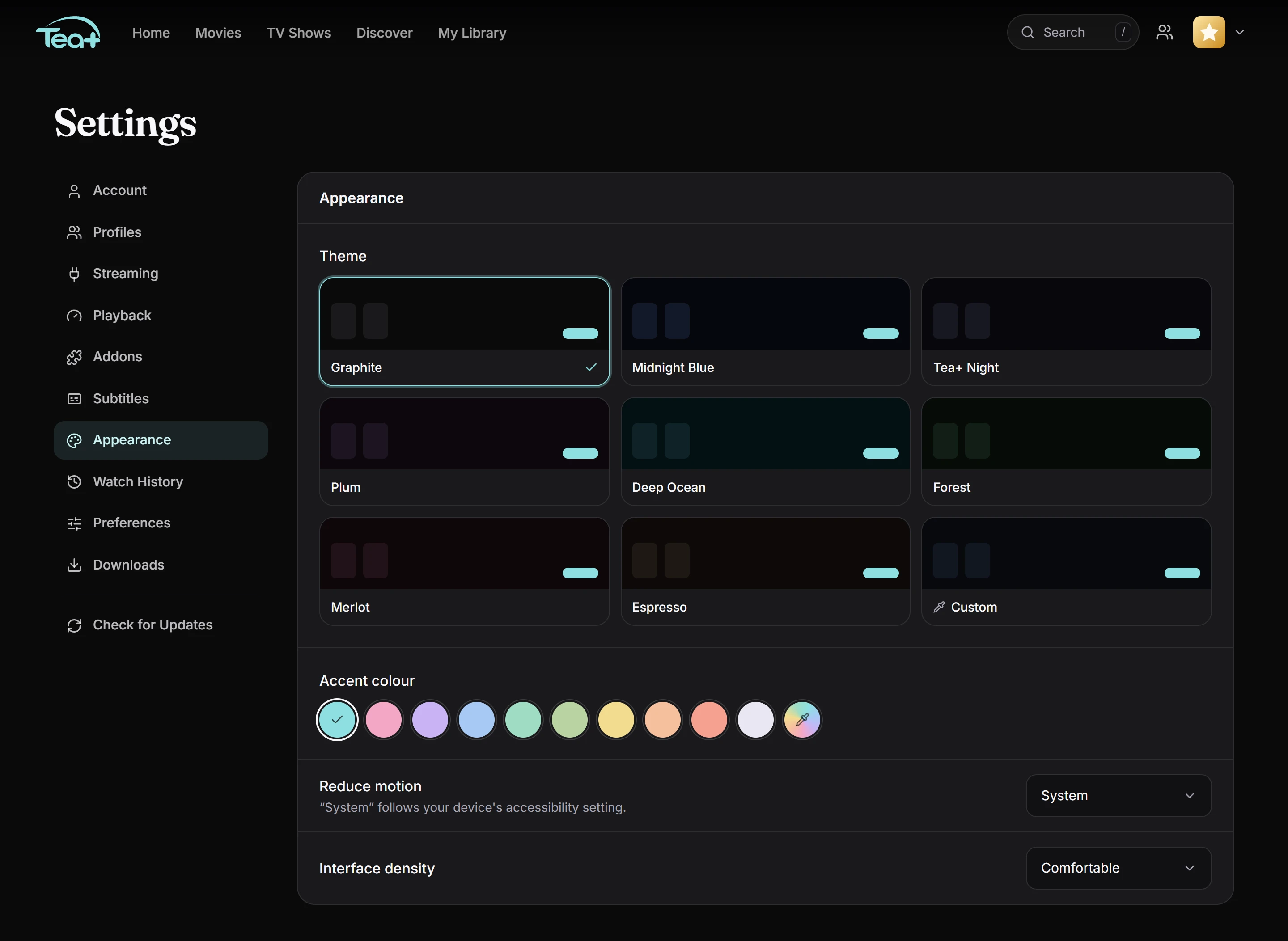Click the Watch History clock icon

pyautogui.click(x=74, y=482)
